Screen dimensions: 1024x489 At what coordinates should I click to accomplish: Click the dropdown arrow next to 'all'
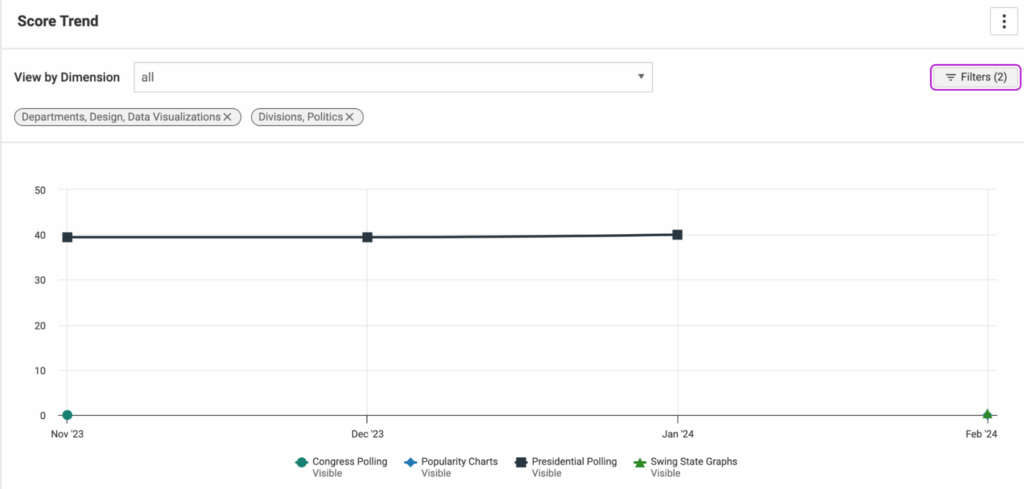(x=641, y=77)
